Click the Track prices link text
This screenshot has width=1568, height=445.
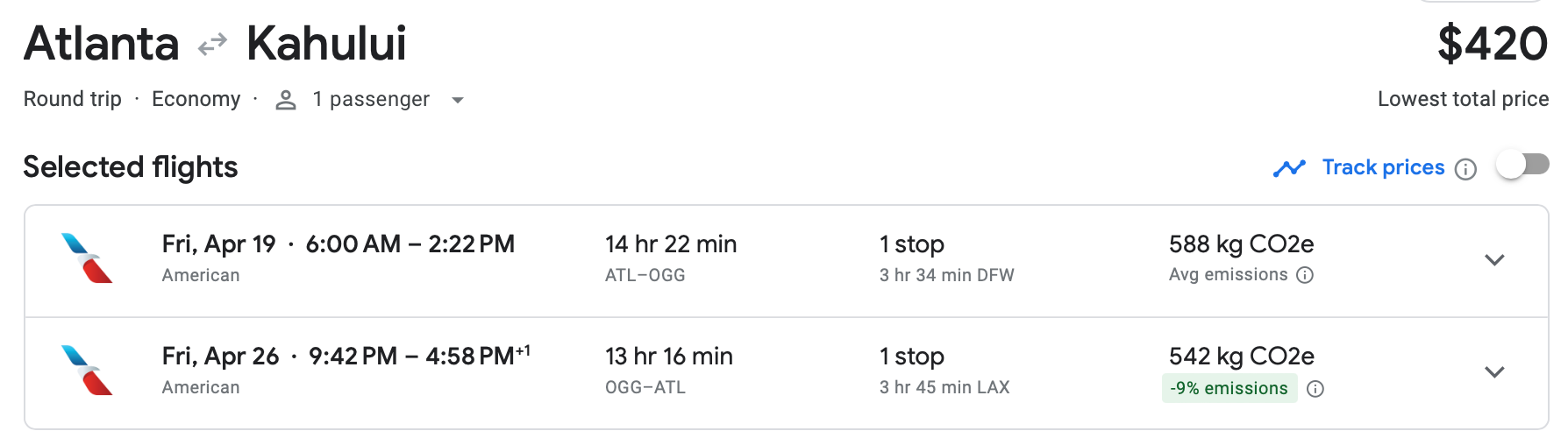click(1383, 167)
